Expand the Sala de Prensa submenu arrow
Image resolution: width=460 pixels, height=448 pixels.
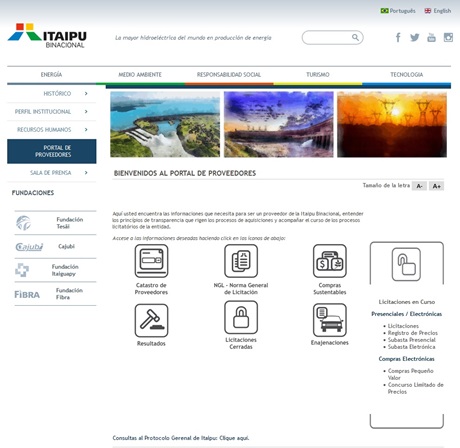pos(86,172)
